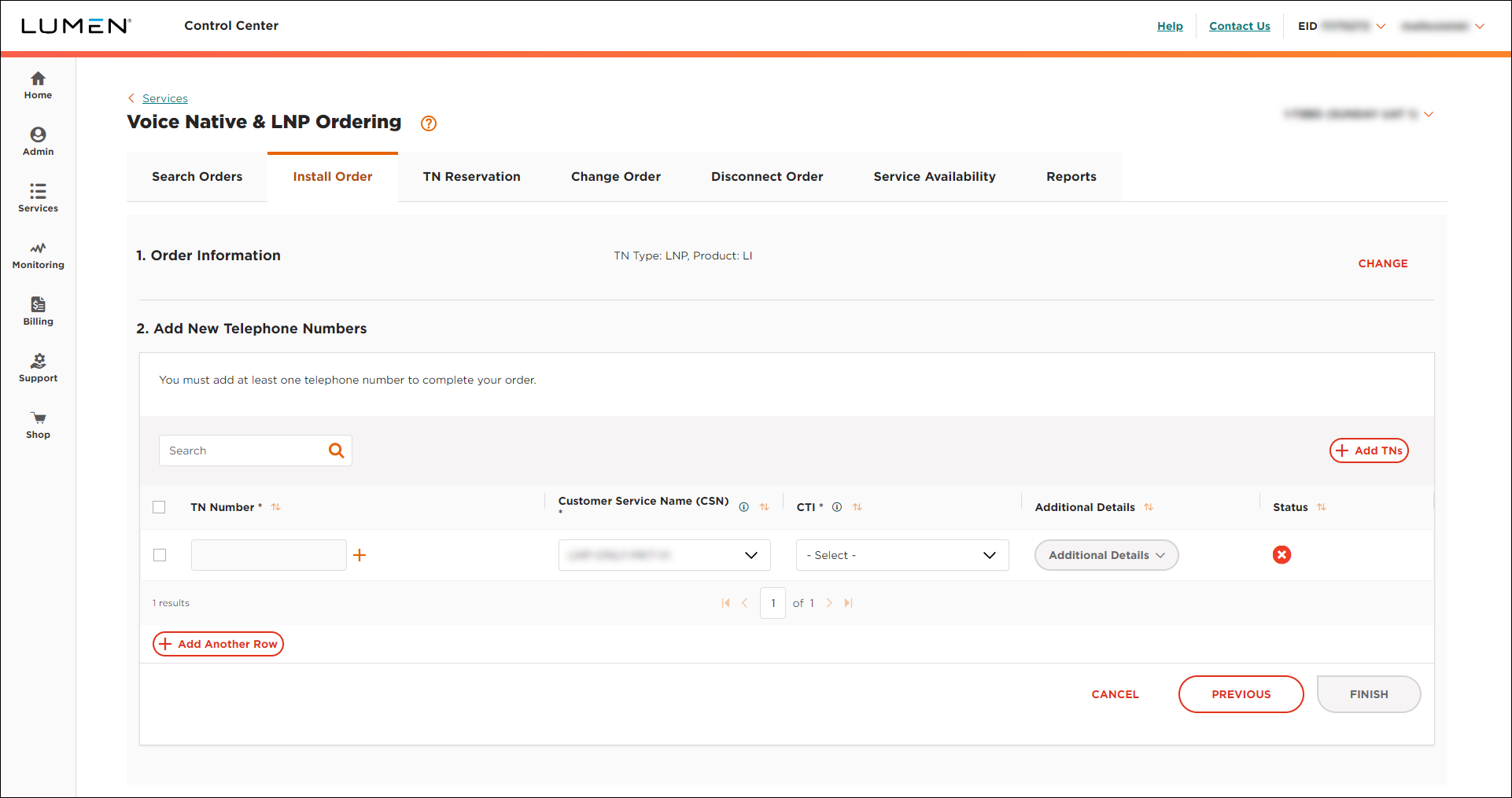This screenshot has width=1512, height=798.
Task: Open help icon beside Voice Native heading
Action: click(x=429, y=123)
